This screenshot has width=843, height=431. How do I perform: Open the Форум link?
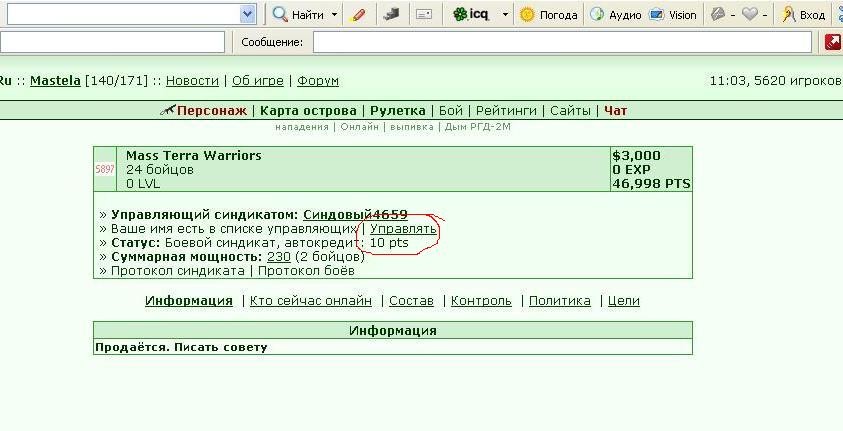(x=318, y=81)
